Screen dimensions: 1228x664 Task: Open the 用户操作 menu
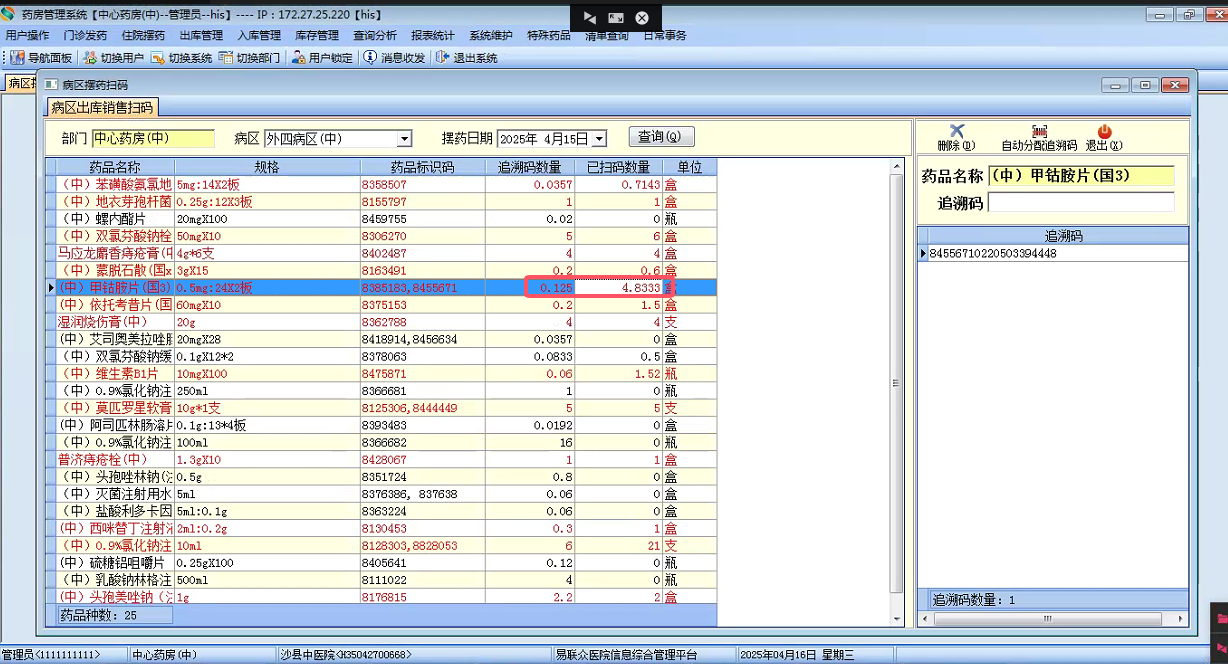27,35
